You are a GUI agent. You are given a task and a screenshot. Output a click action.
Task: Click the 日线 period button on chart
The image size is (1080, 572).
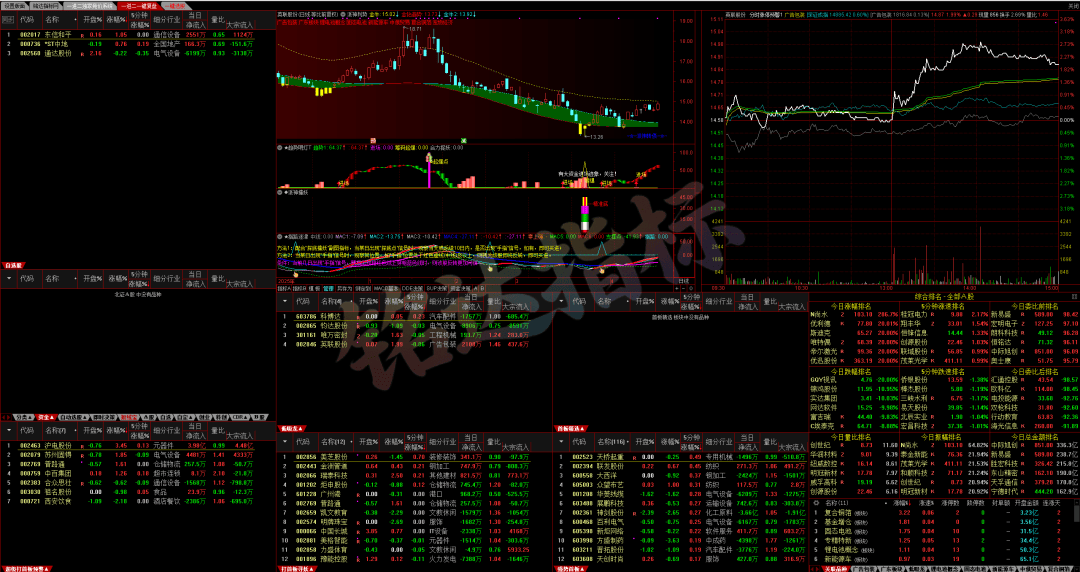[683, 281]
